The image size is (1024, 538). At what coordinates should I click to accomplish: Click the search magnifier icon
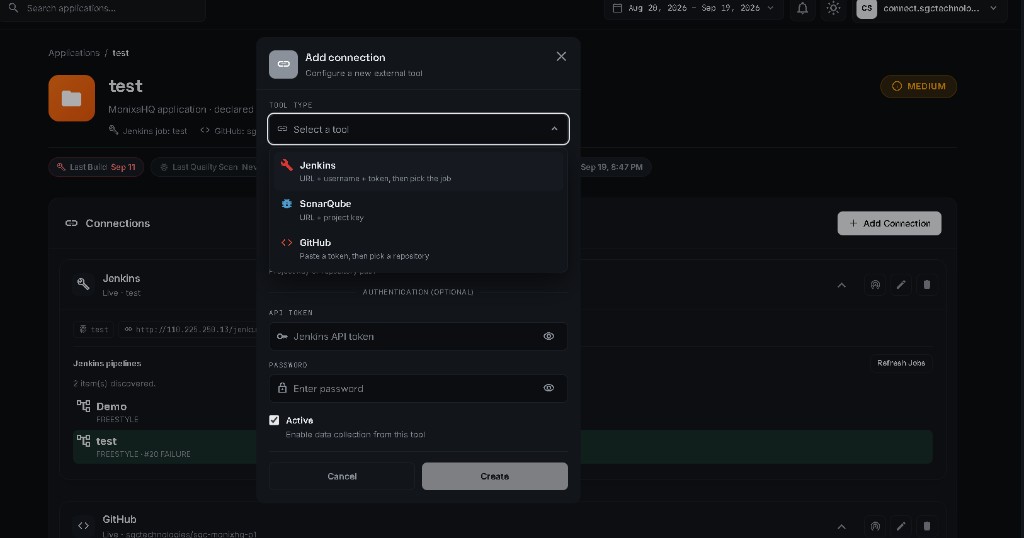[x=13, y=8]
